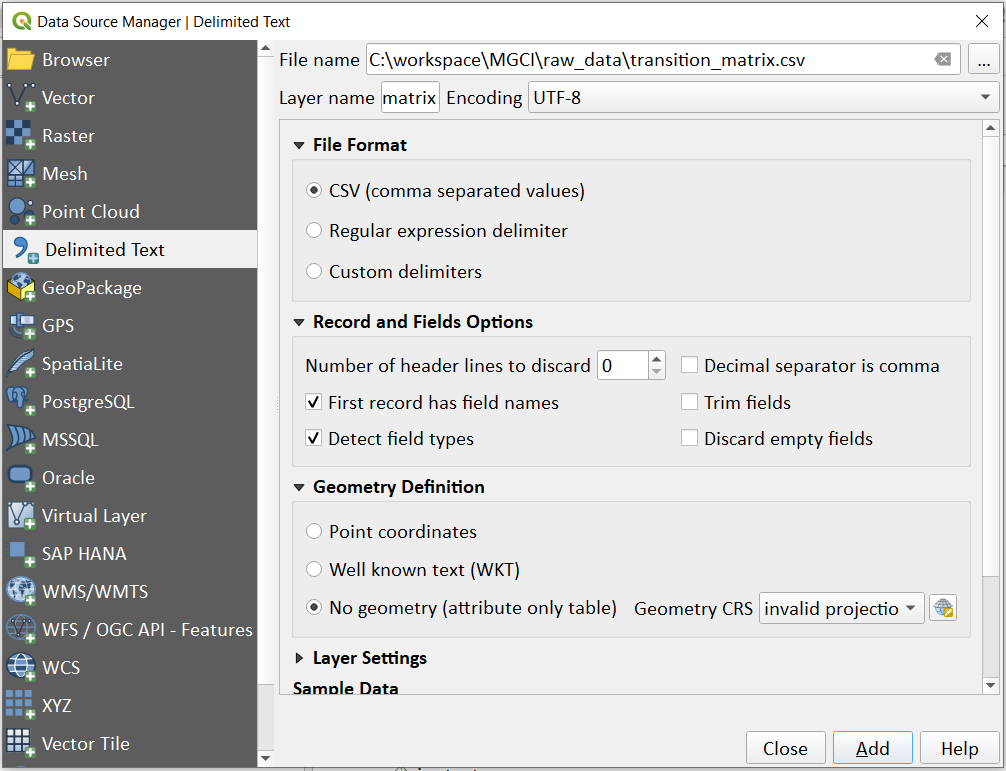Click the Browser folder icon in sidebar

[x=21, y=60]
